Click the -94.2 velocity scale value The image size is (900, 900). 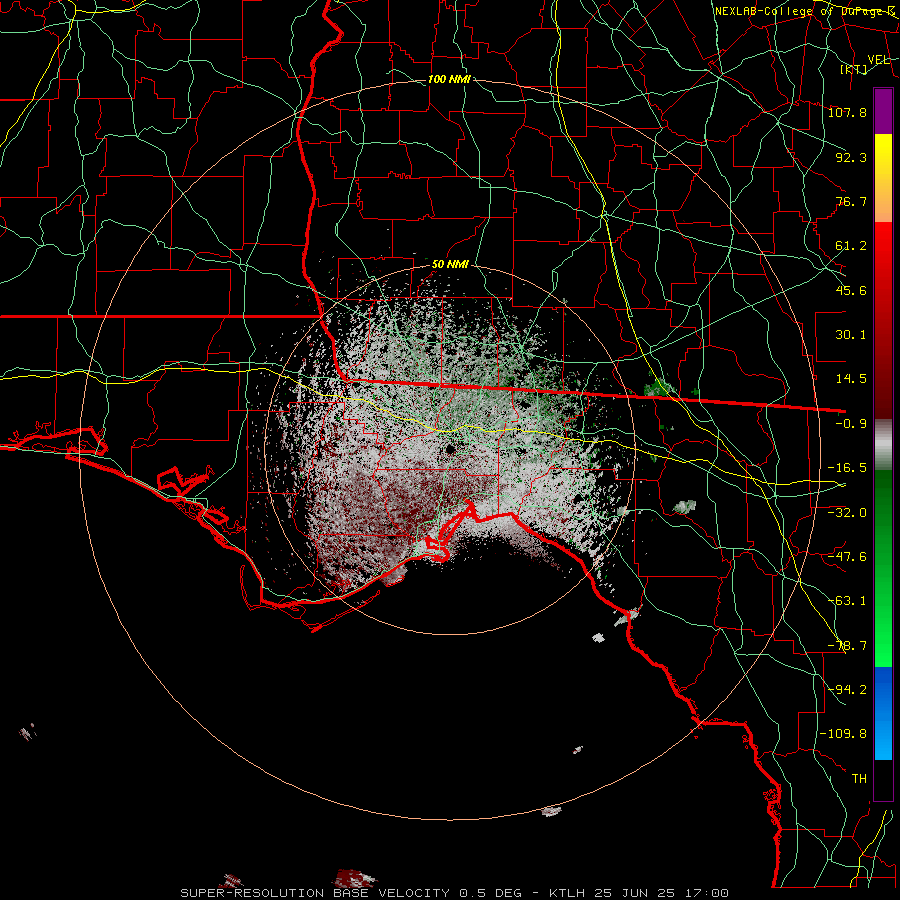[847, 690]
